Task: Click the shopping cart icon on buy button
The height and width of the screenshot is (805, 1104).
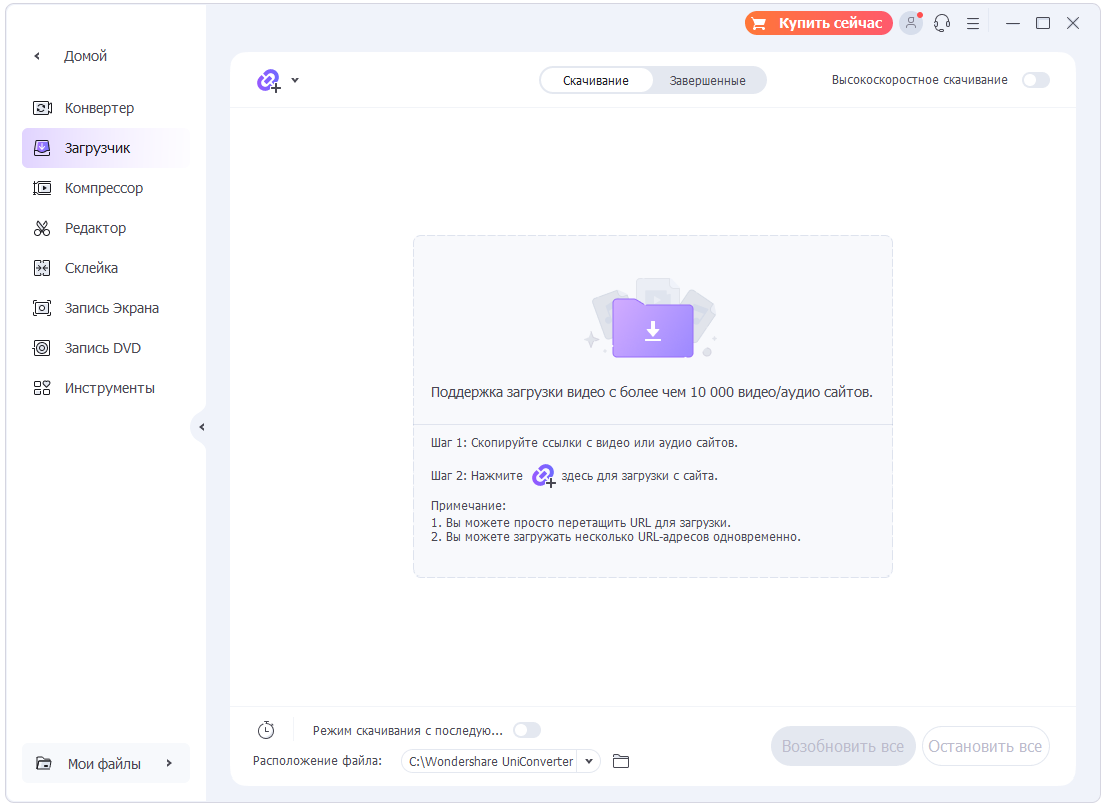Action: 758,23
